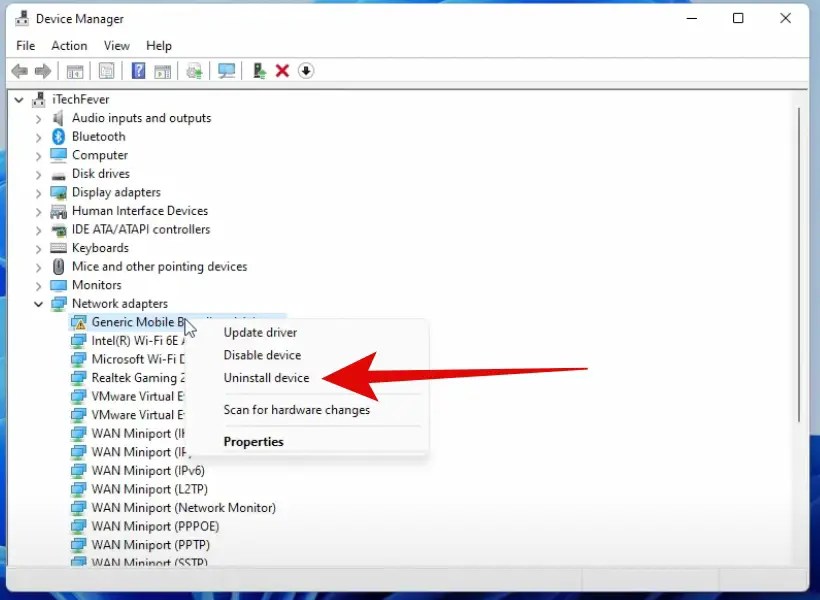Viewport: 820px width, 600px height.
Task: Click the Disable device down-arrow icon
Action: pos(305,70)
